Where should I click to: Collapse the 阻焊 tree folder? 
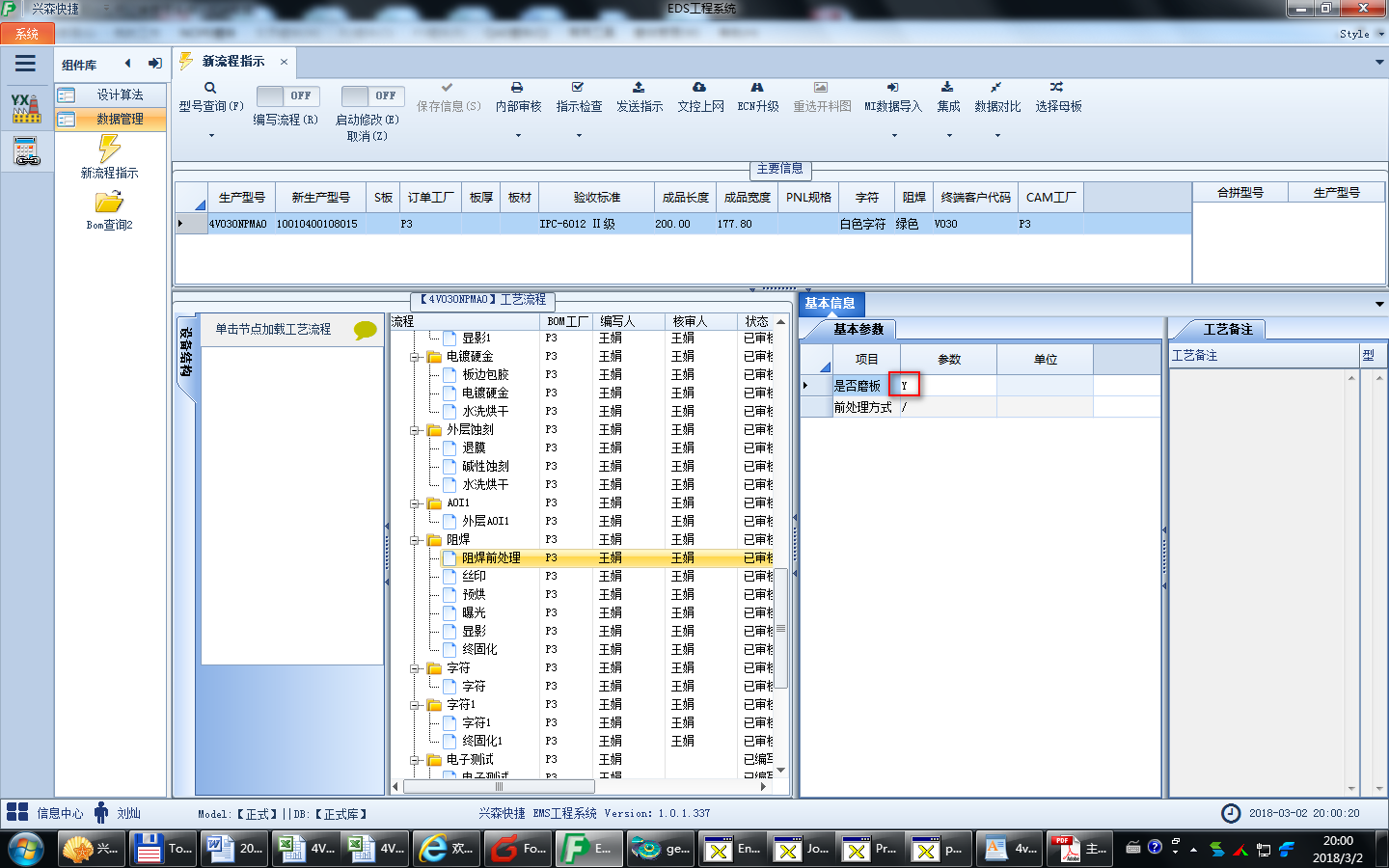pos(415,540)
